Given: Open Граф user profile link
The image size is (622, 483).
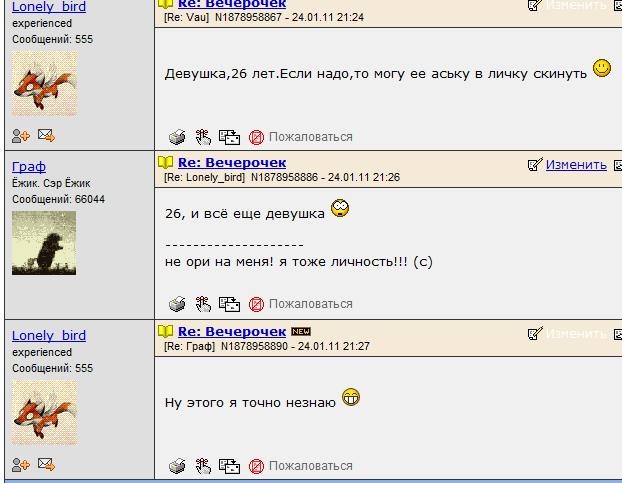Looking at the screenshot, I should pyautogui.click(x=29, y=166).
